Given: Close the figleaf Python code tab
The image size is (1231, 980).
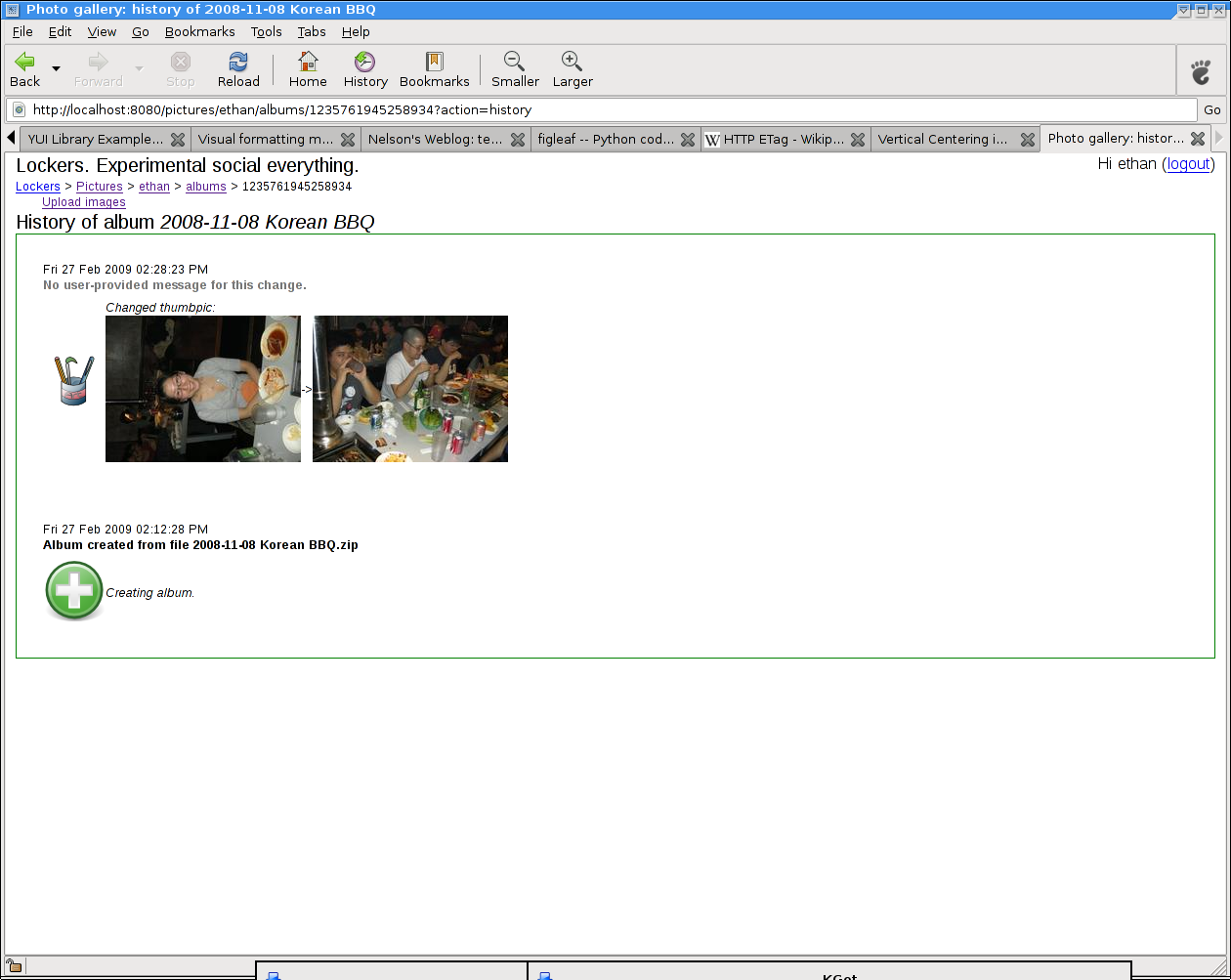Looking at the screenshot, I should pyautogui.click(x=688, y=140).
